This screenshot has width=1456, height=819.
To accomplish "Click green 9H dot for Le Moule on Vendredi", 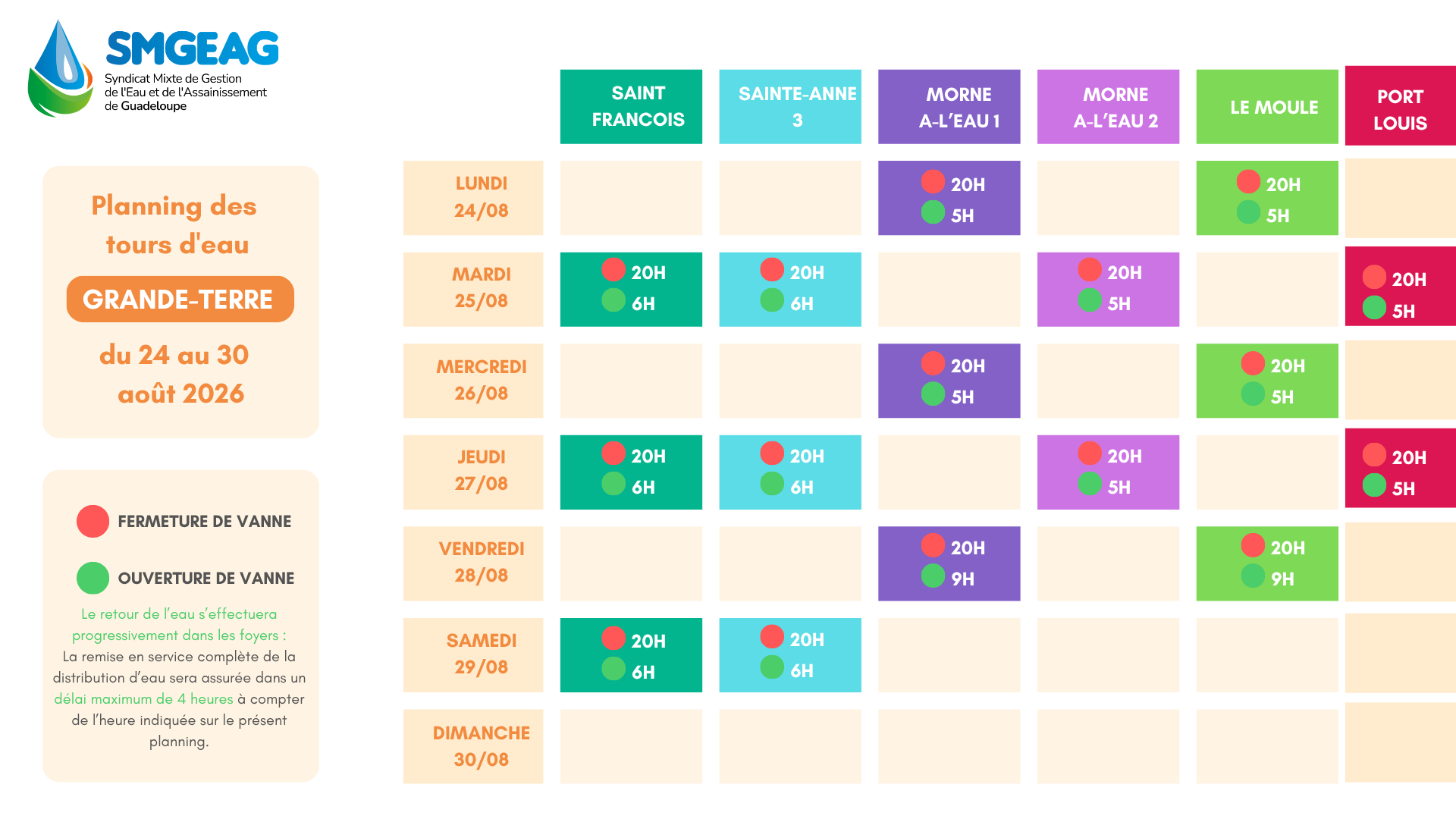I will [x=1253, y=576].
